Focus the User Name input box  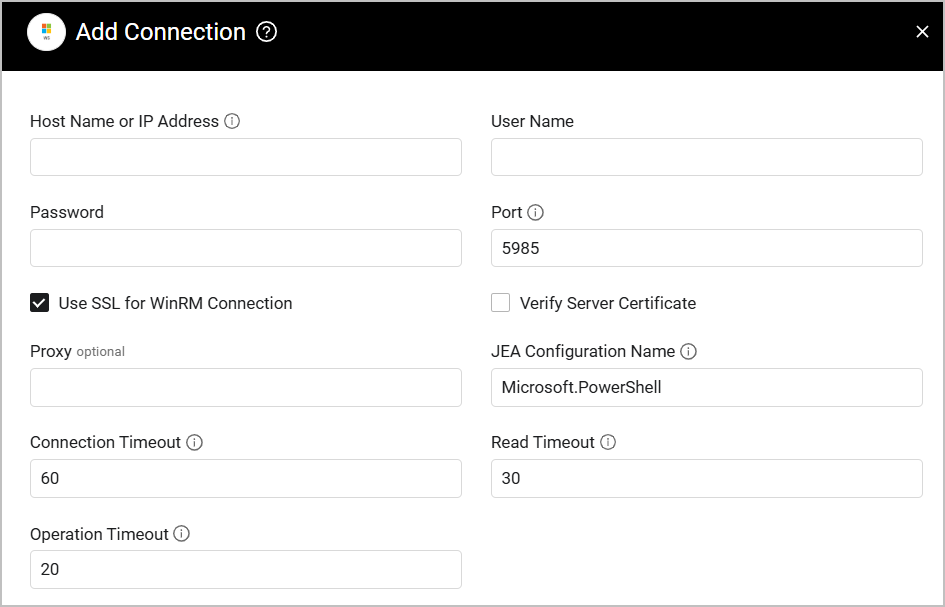coord(706,157)
